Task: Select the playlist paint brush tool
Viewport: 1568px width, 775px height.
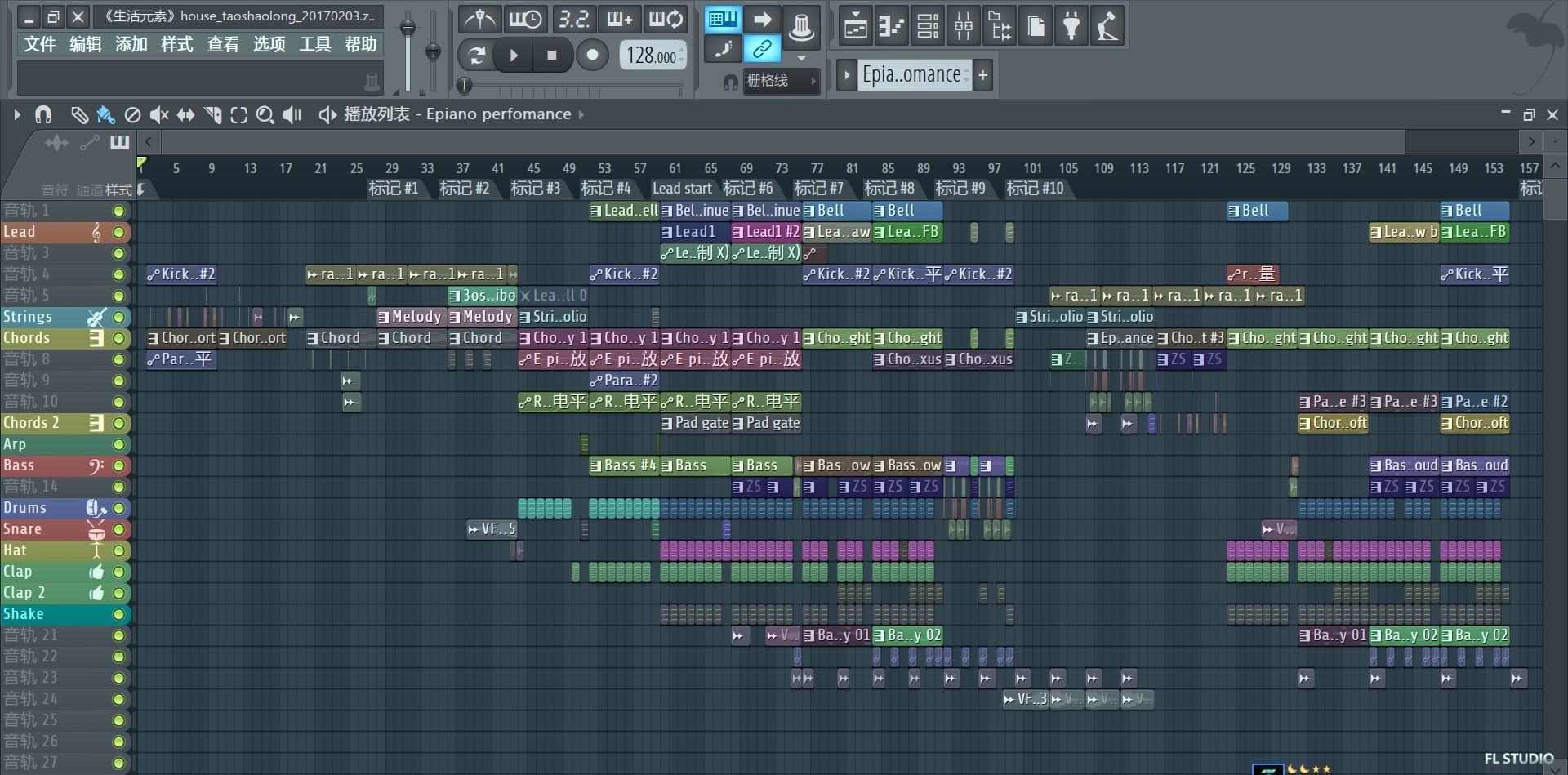Action: pyautogui.click(x=105, y=115)
